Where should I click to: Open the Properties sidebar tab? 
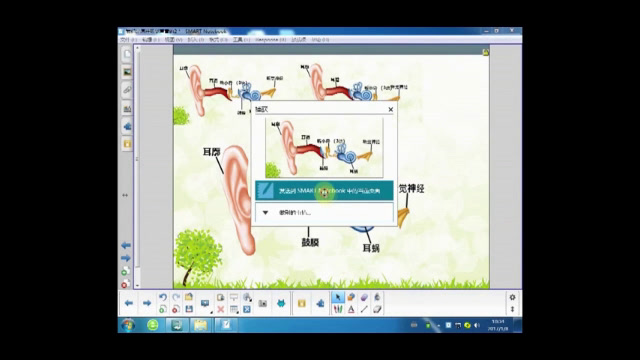[x=127, y=108]
